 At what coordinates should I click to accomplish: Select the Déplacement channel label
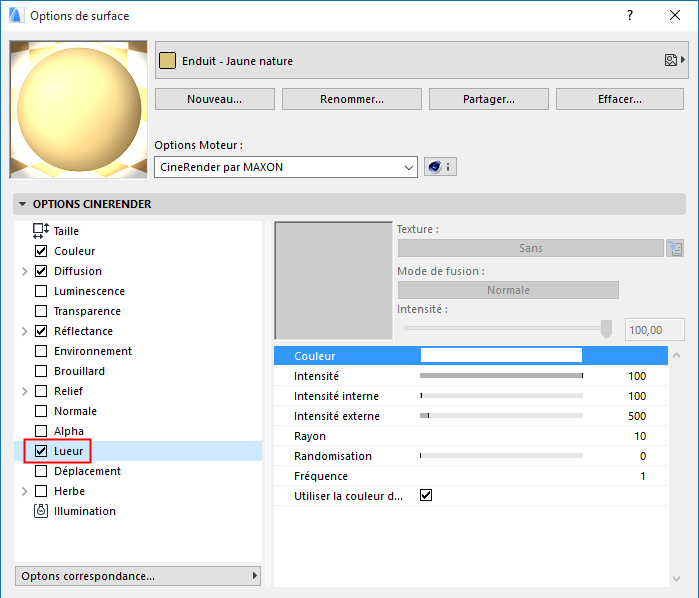87,471
